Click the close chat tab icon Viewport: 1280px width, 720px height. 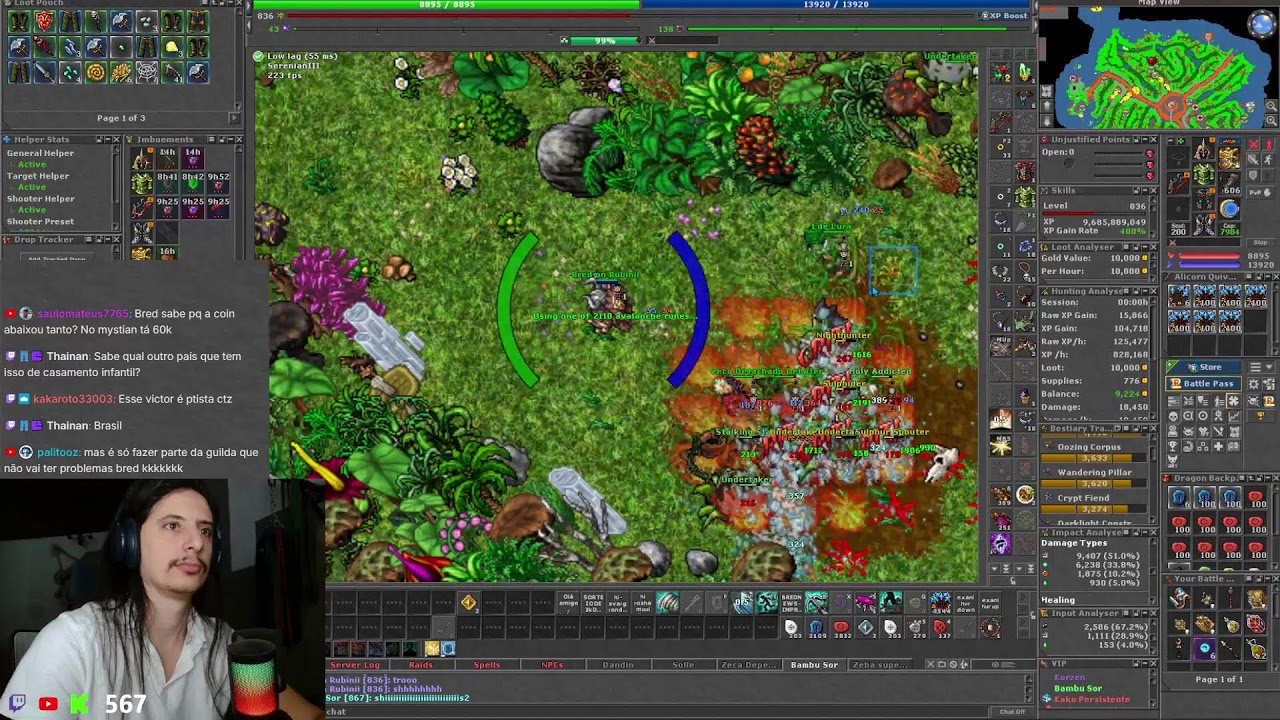point(930,665)
